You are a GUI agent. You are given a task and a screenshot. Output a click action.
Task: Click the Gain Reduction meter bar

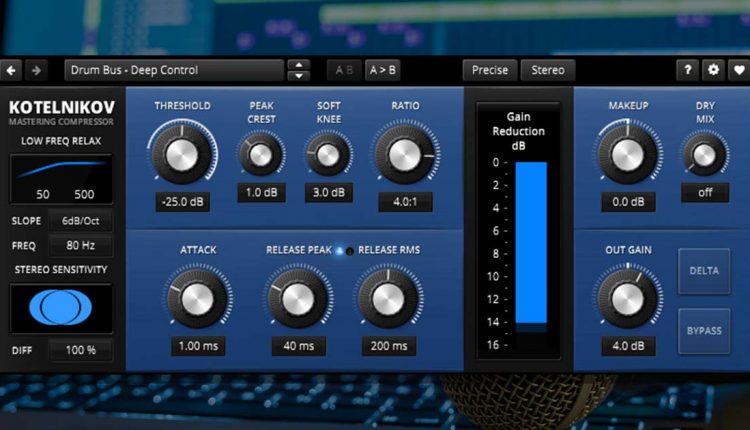click(x=531, y=246)
